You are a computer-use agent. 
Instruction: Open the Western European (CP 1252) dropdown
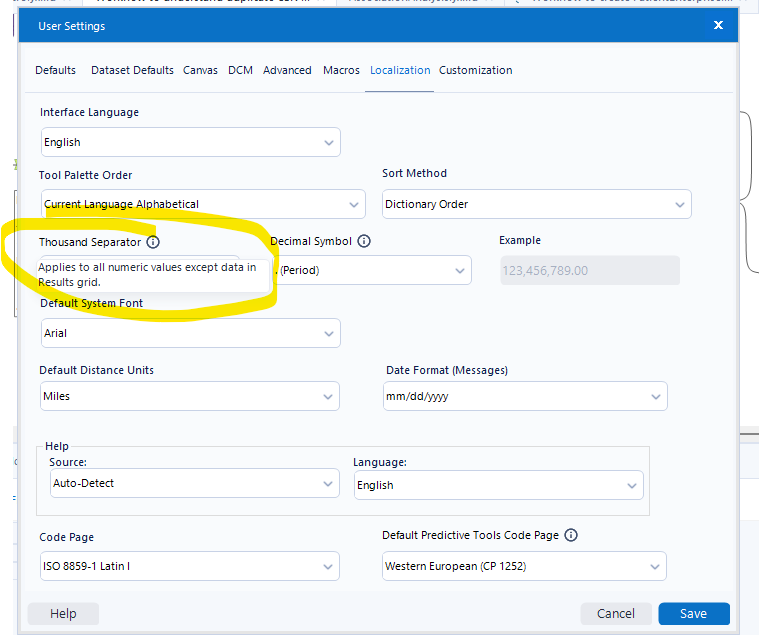[524, 566]
